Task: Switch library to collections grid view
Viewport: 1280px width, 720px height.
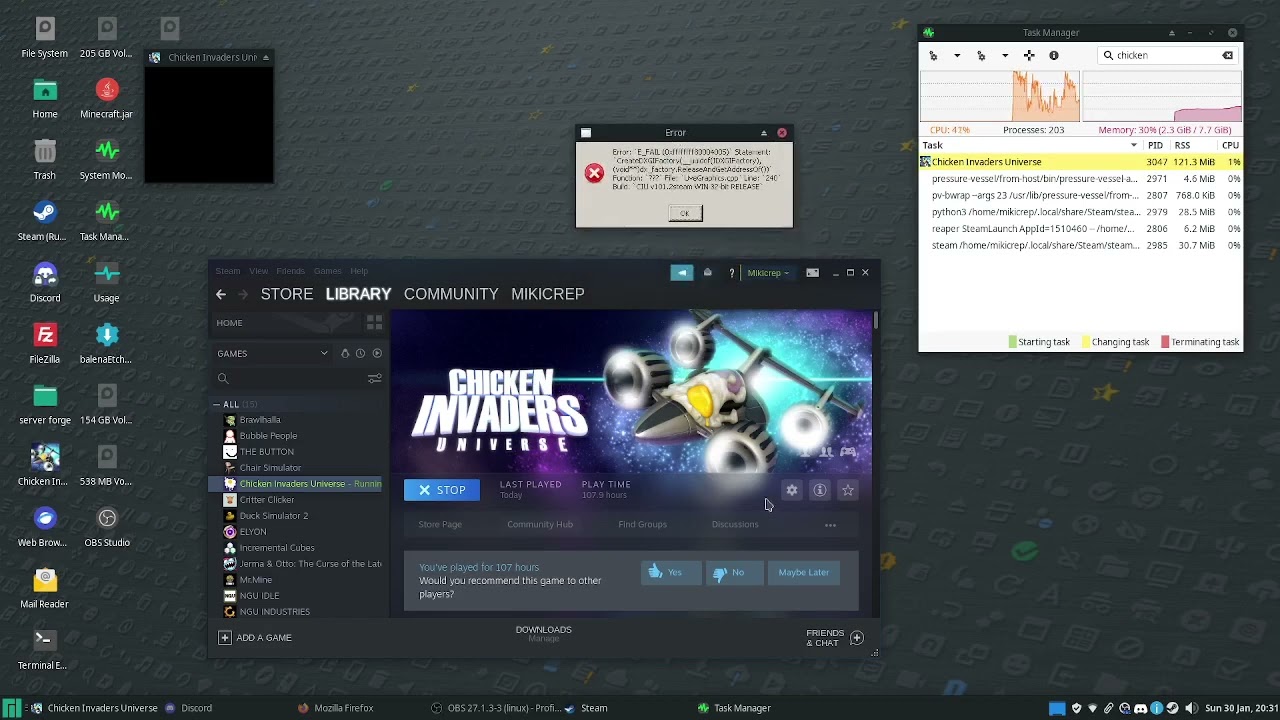Action: coord(374,323)
